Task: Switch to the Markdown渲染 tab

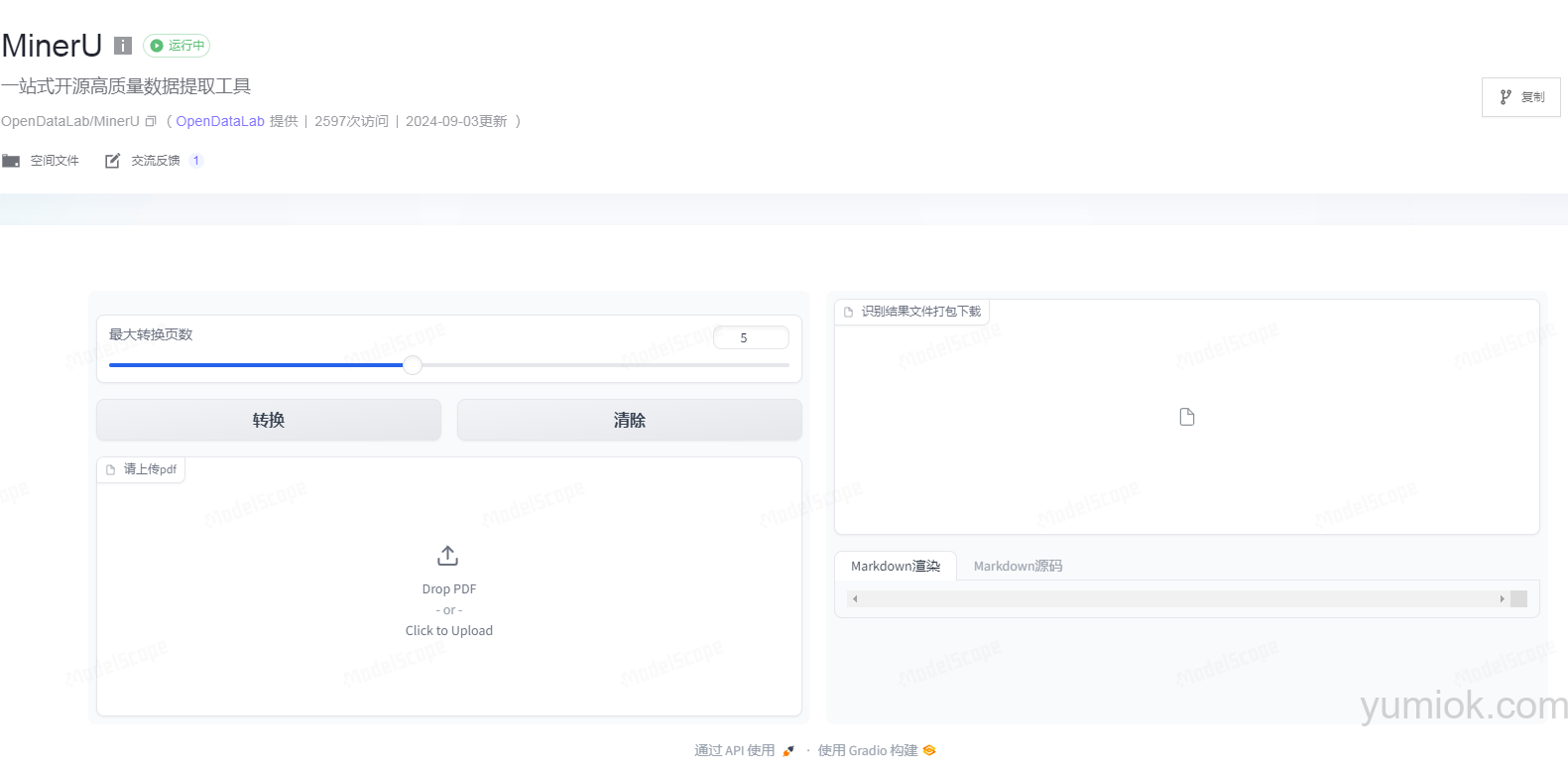Action: 896,566
